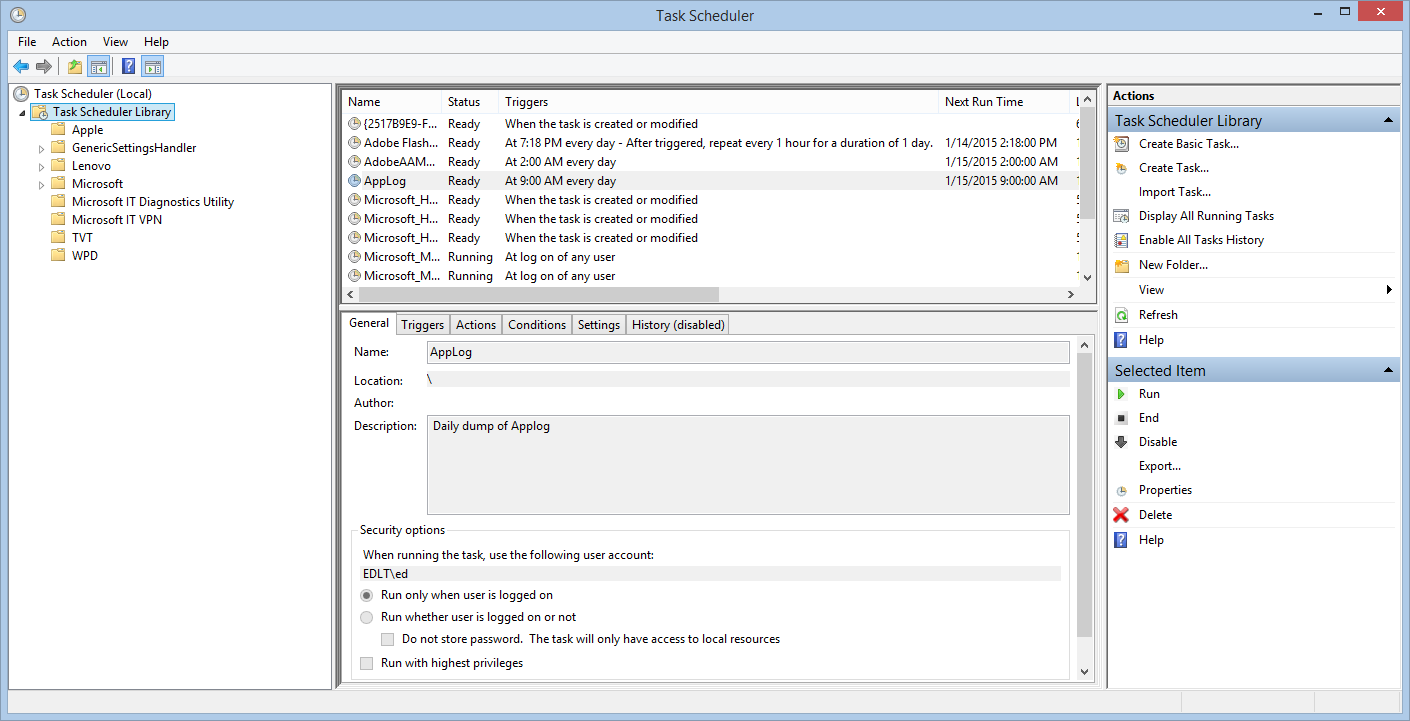Sort by the Next Run Time column header
Screen dimensions: 1410x721
(x=1004, y=102)
